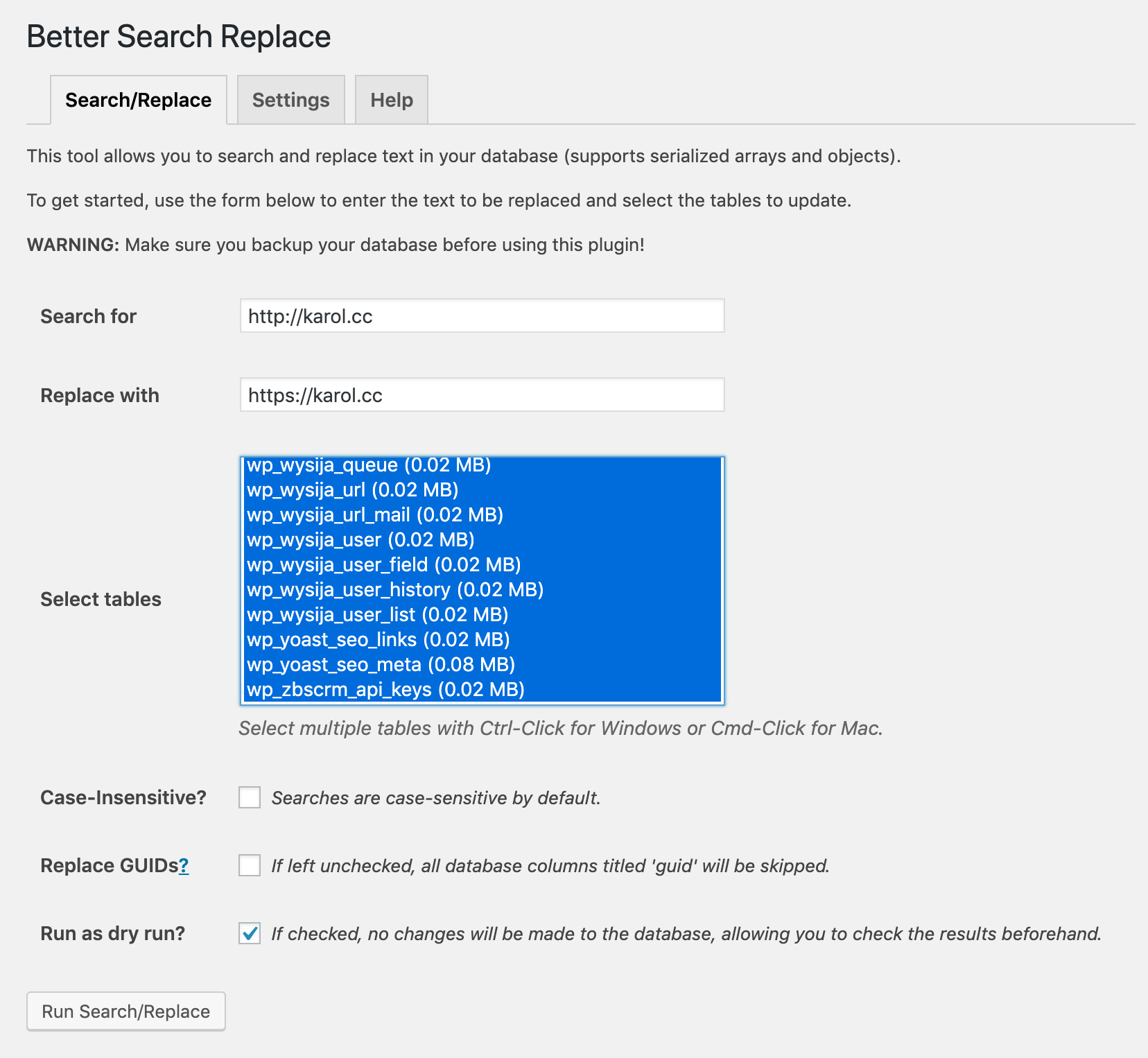
Task: Select the wp_yoast_seo_meta table
Action: click(x=381, y=664)
